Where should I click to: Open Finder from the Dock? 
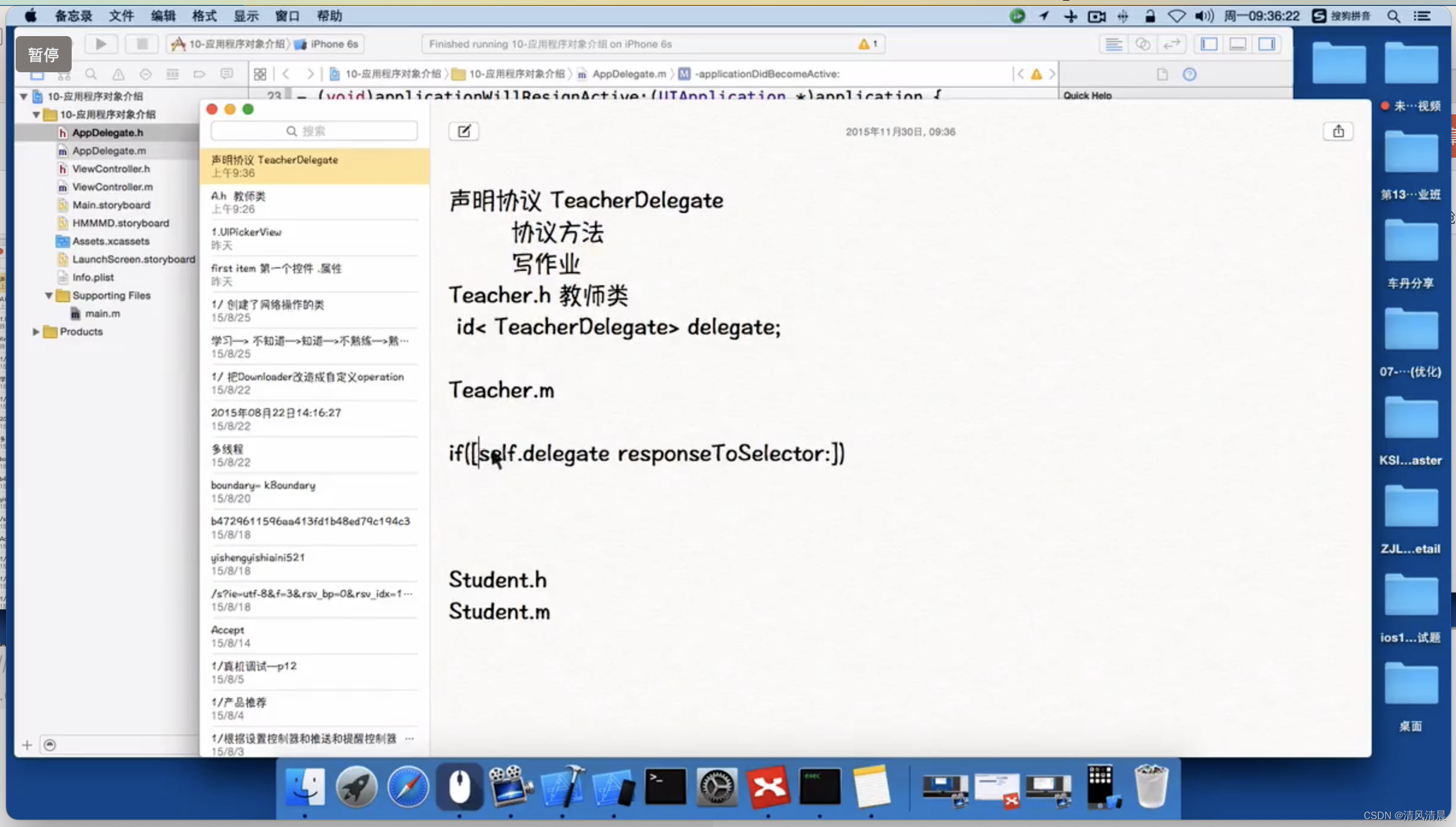point(305,787)
